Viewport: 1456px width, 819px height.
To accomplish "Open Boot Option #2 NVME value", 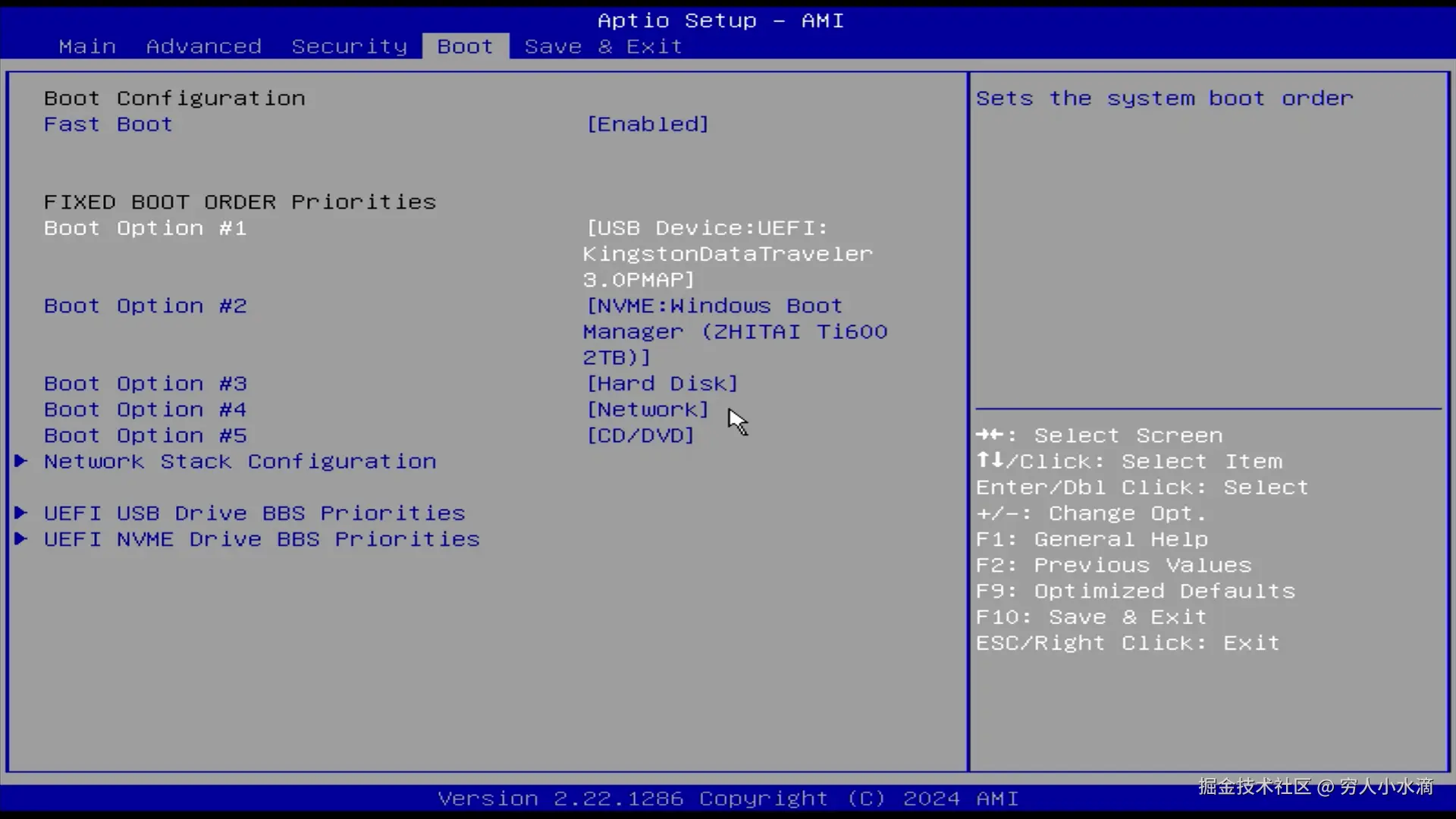I will [x=734, y=331].
